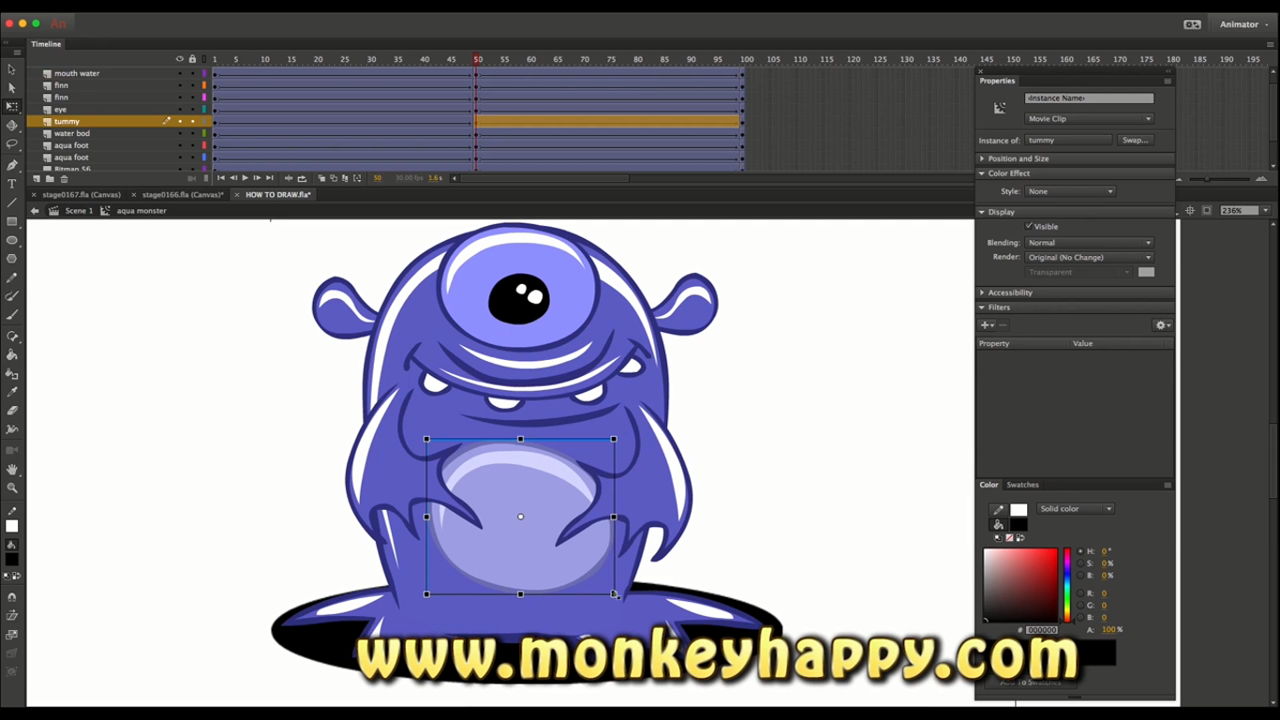Open the filter options gear icon
Screen dimensions: 1280x720
pyautogui.click(x=1162, y=325)
